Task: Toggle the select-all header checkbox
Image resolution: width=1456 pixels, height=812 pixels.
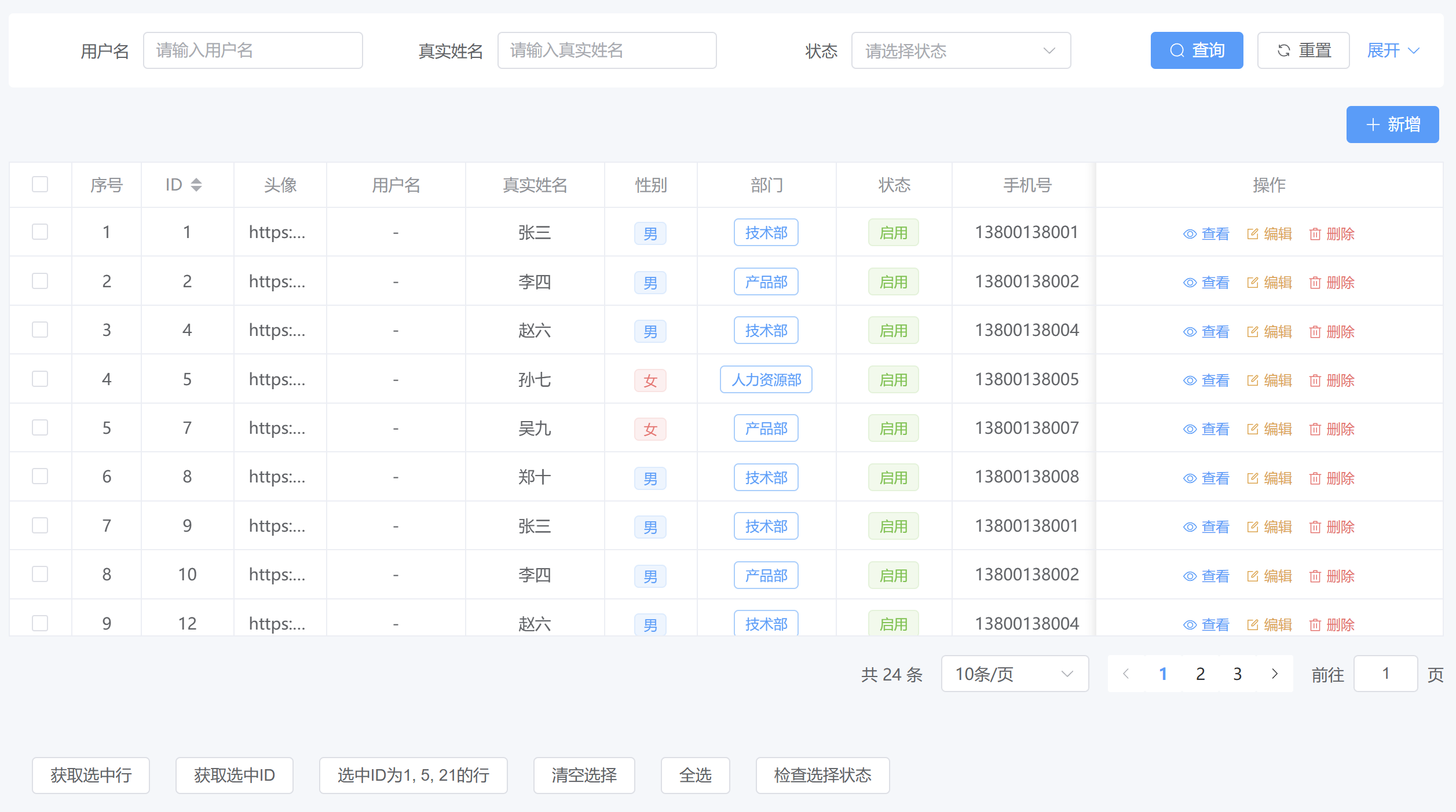Action: (x=40, y=184)
